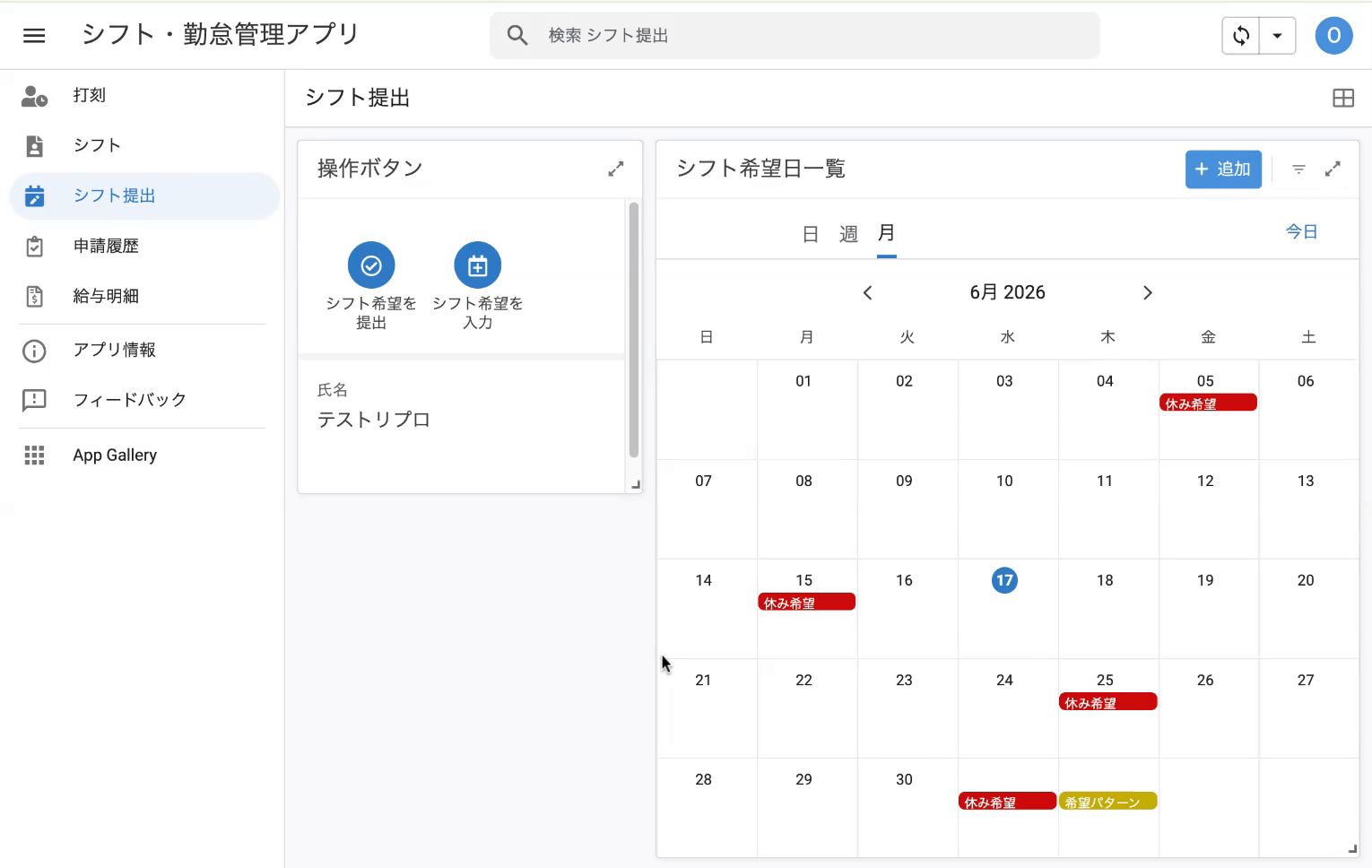
Task: Open the 休み希望 event on 15
Action: click(807, 603)
